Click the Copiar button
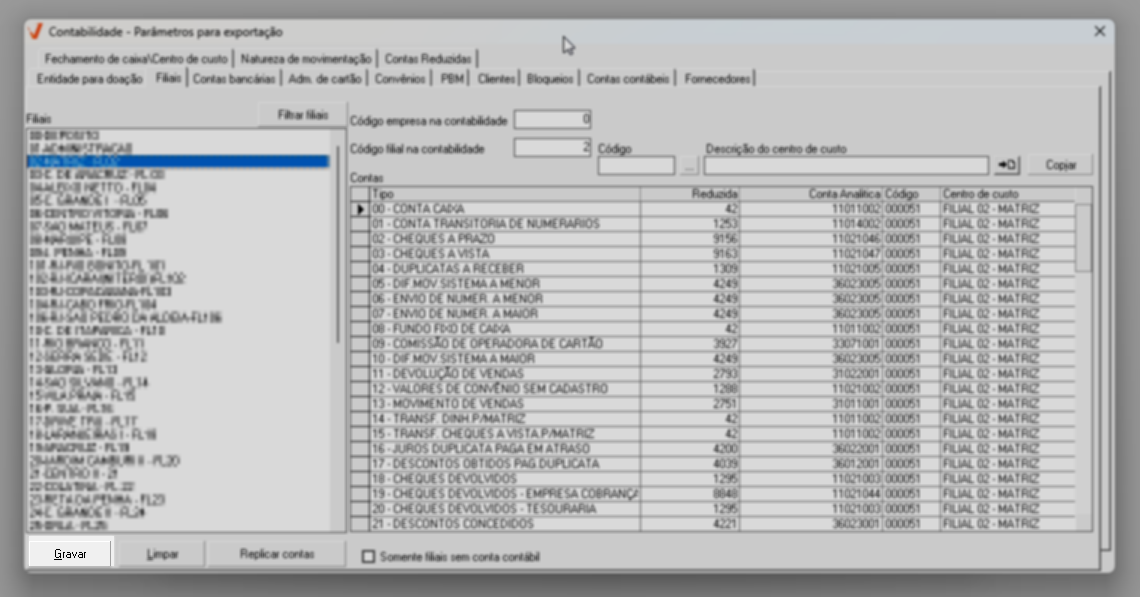 [x=1060, y=165]
